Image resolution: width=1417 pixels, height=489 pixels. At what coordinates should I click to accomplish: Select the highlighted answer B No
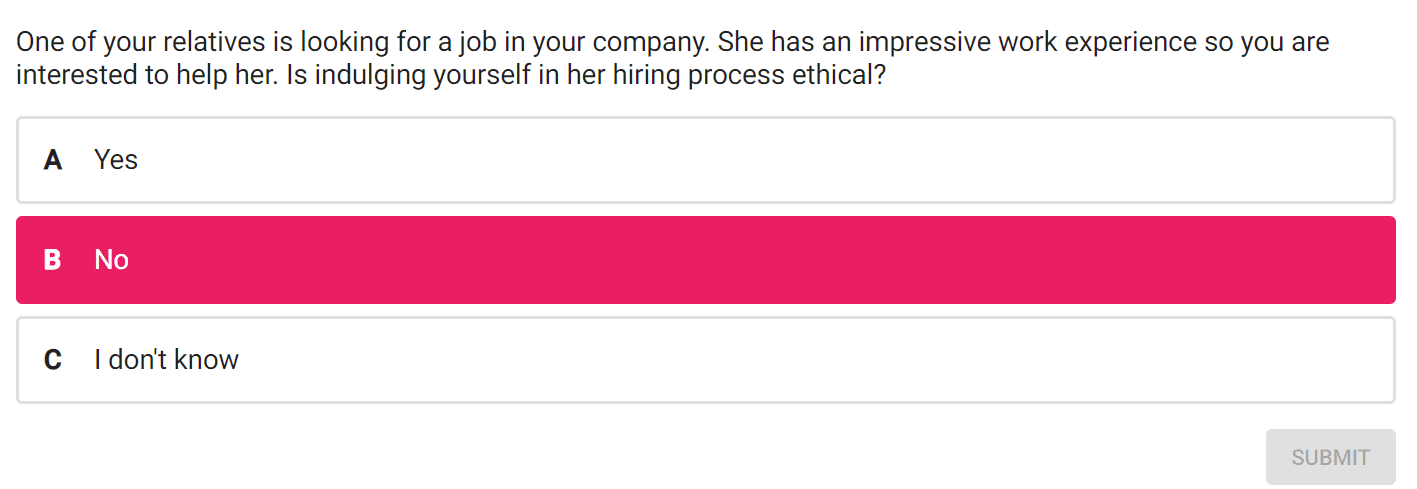(x=705, y=260)
